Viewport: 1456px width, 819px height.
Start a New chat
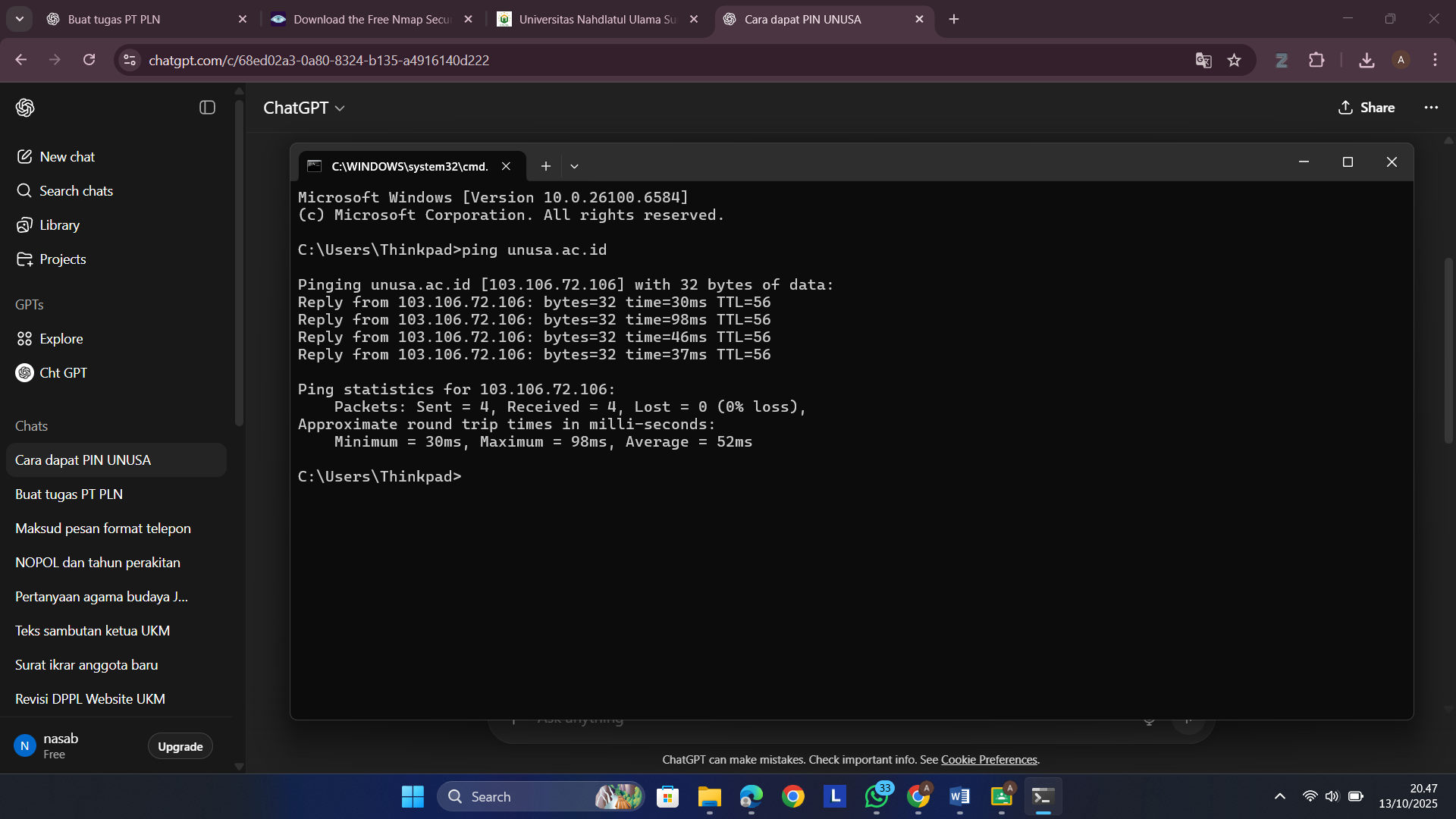[x=67, y=157]
